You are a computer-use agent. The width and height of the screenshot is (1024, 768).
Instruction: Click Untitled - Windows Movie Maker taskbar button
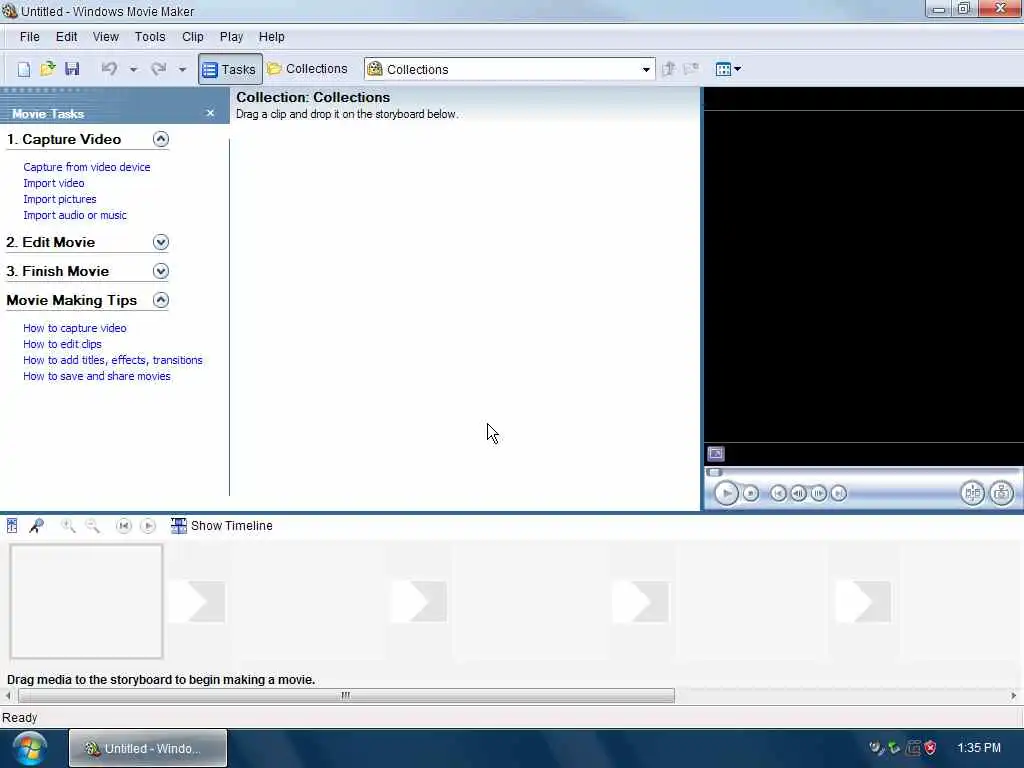pos(148,748)
